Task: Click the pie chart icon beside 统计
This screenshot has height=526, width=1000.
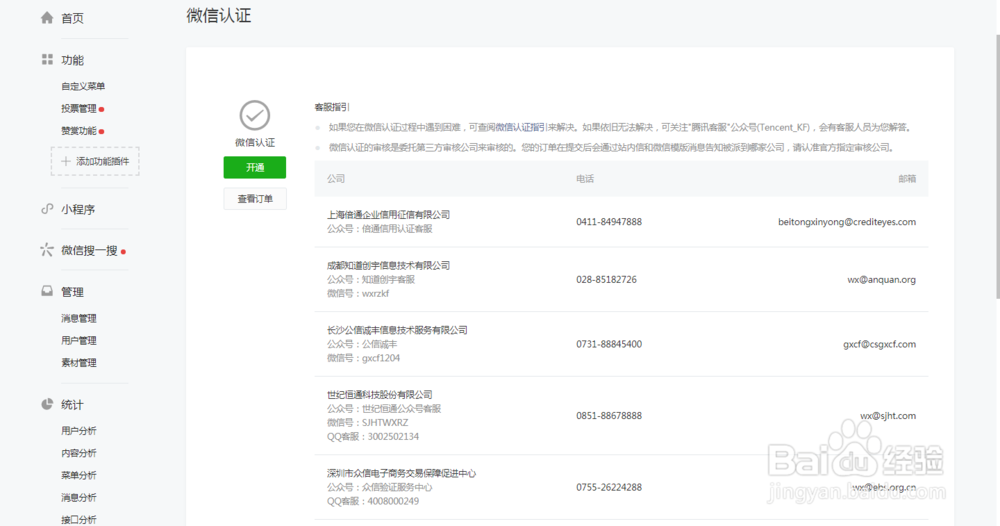Action: pyautogui.click(x=47, y=404)
